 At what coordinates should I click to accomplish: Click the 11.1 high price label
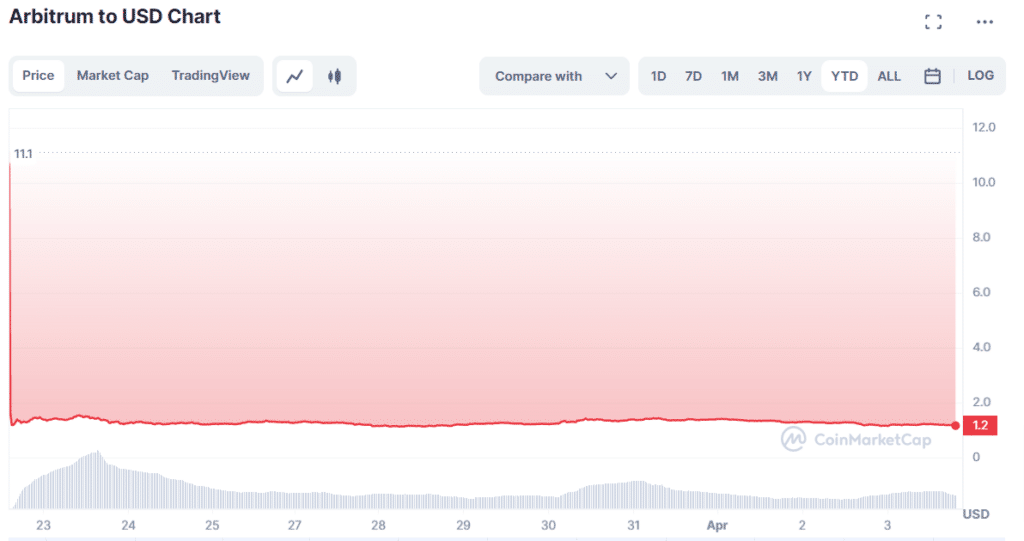[x=23, y=154]
